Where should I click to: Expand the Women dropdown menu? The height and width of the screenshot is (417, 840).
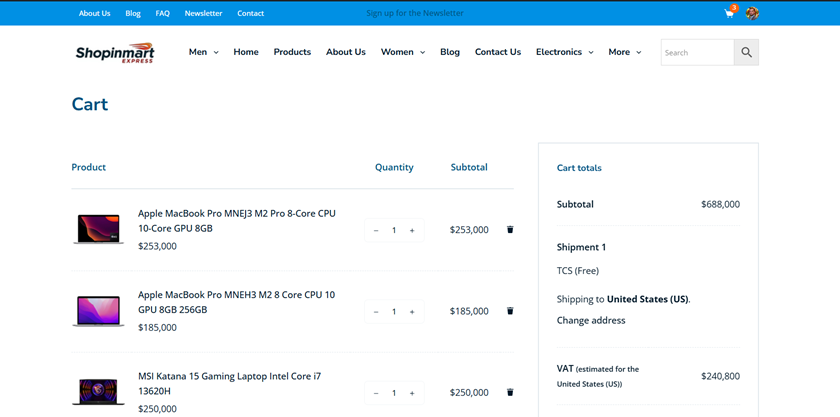click(402, 52)
